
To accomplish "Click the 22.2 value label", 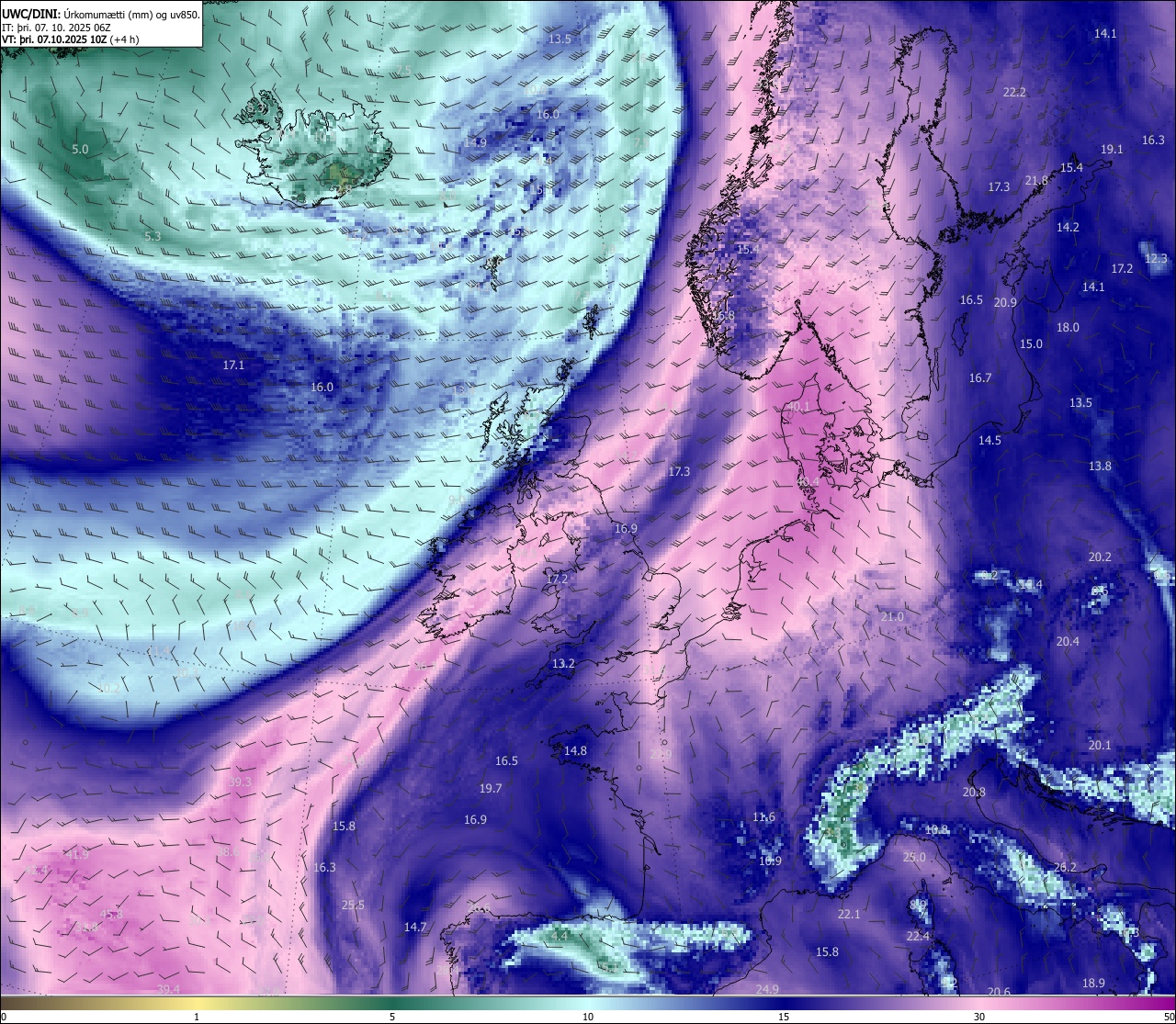I will click(x=1014, y=92).
